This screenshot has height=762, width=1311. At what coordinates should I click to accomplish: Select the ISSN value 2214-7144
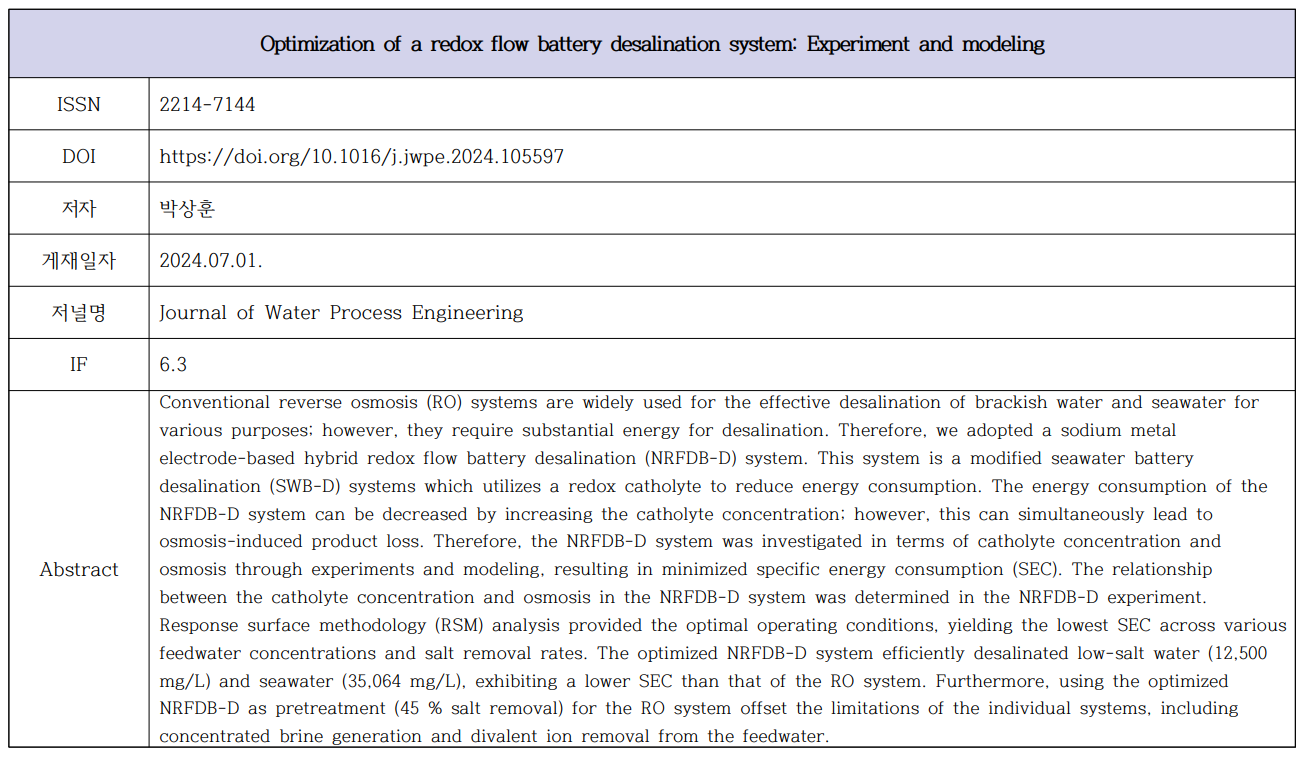[x=207, y=105]
